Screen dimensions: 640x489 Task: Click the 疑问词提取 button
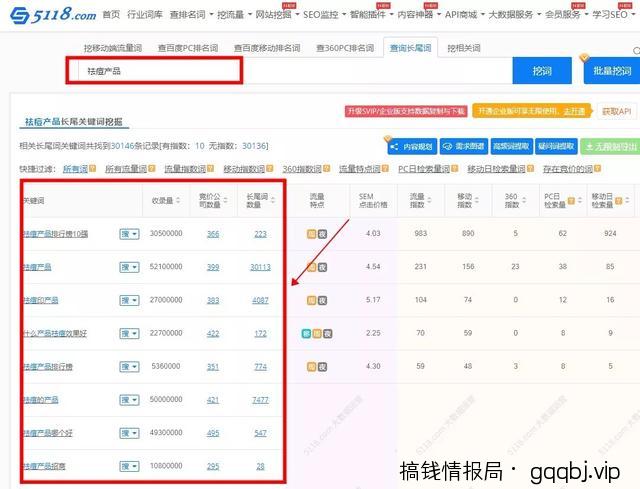pyautogui.click(x=556, y=146)
